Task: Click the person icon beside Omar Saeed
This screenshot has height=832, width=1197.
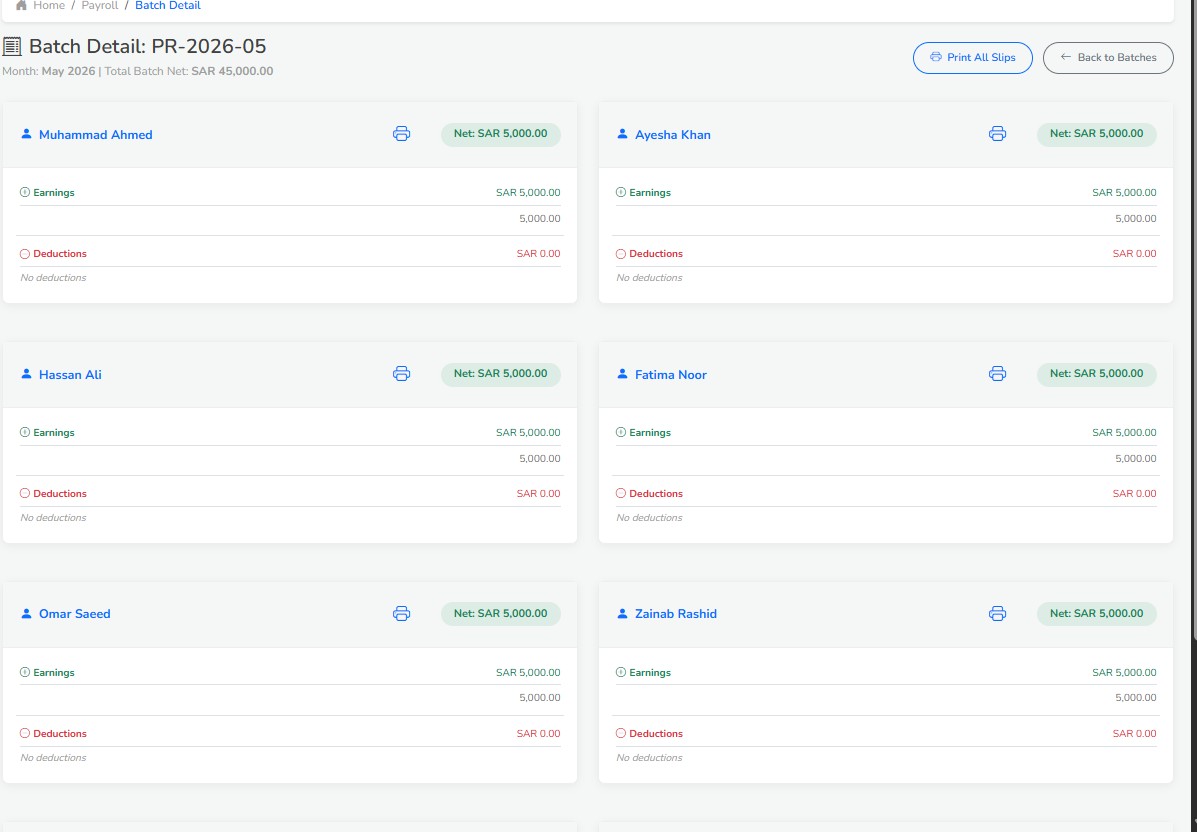Action: pyautogui.click(x=26, y=614)
